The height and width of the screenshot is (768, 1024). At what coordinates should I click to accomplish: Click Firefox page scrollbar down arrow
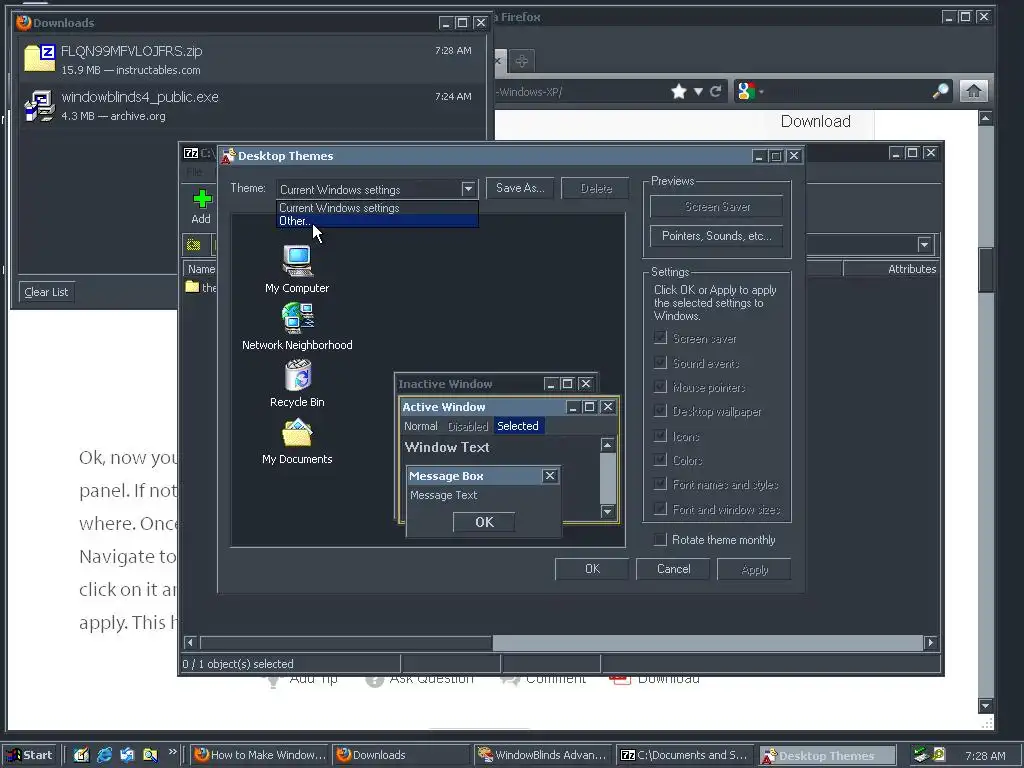985,706
